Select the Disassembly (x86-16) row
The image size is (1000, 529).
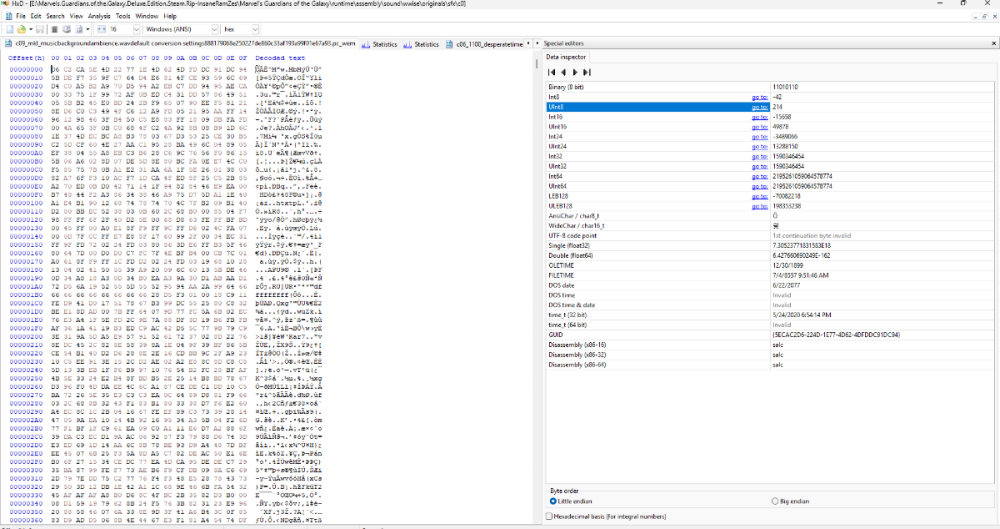click(770, 345)
